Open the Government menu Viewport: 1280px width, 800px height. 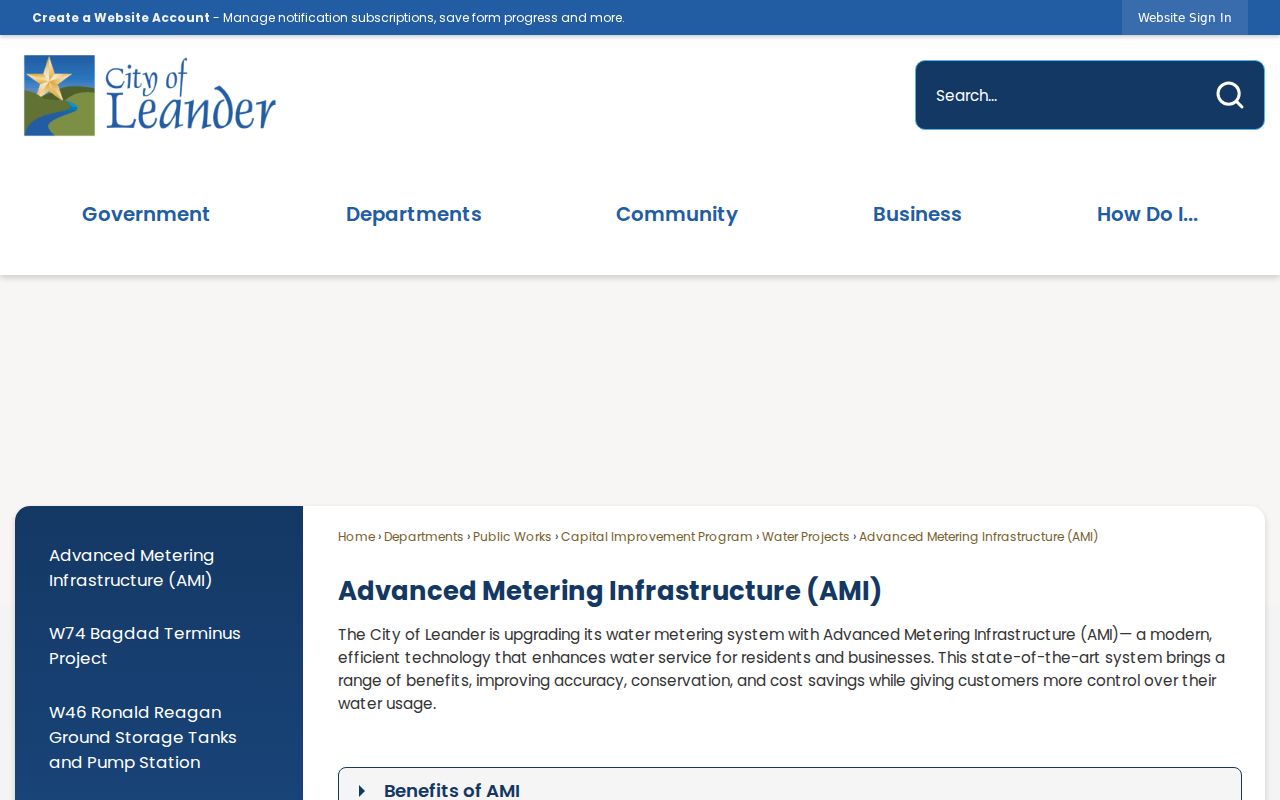point(146,214)
